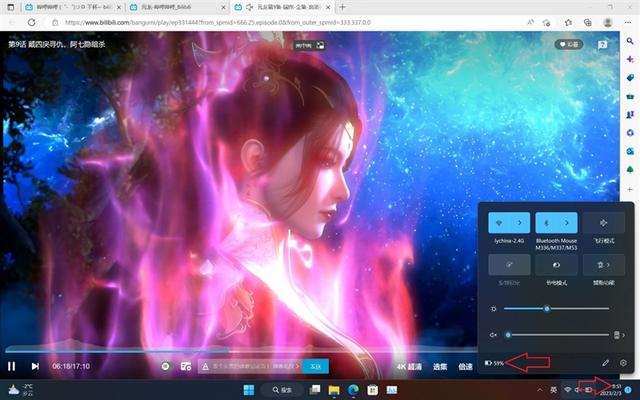Open File Explorer from taskbar
Screen dimensions: 640x400
[x=334, y=390]
